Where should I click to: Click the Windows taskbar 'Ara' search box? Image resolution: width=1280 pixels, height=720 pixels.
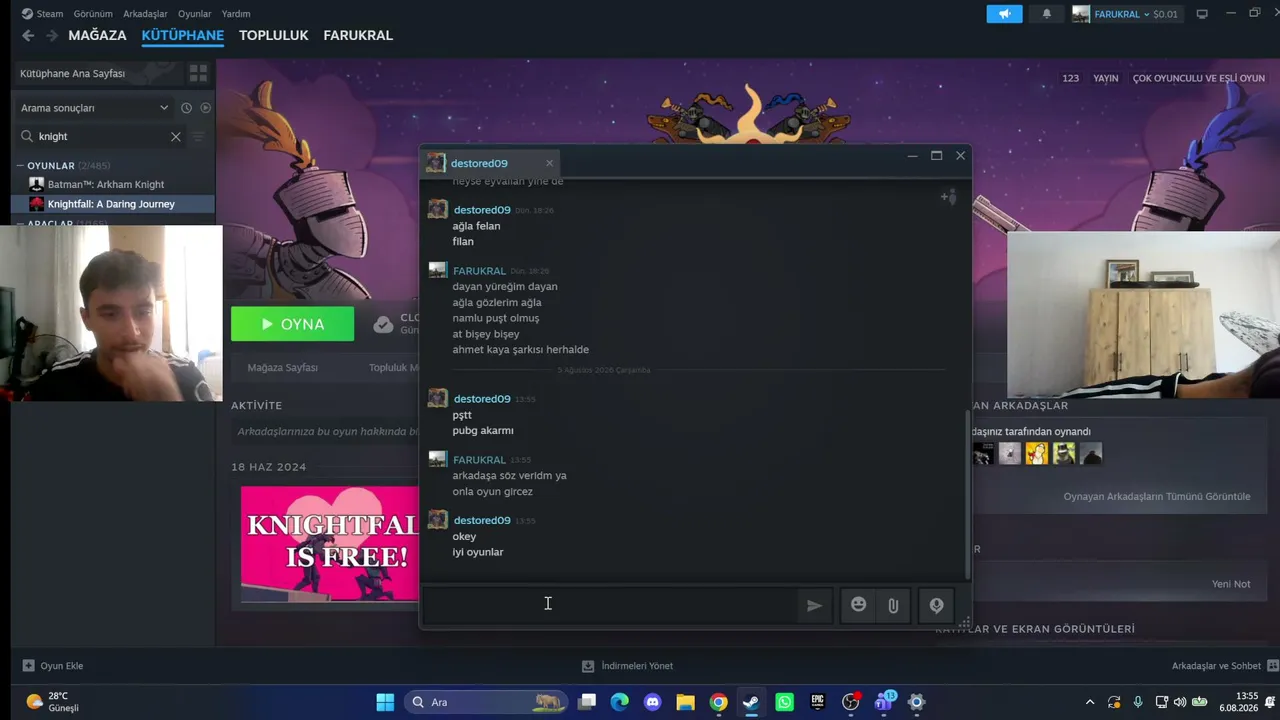click(x=485, y=702)
